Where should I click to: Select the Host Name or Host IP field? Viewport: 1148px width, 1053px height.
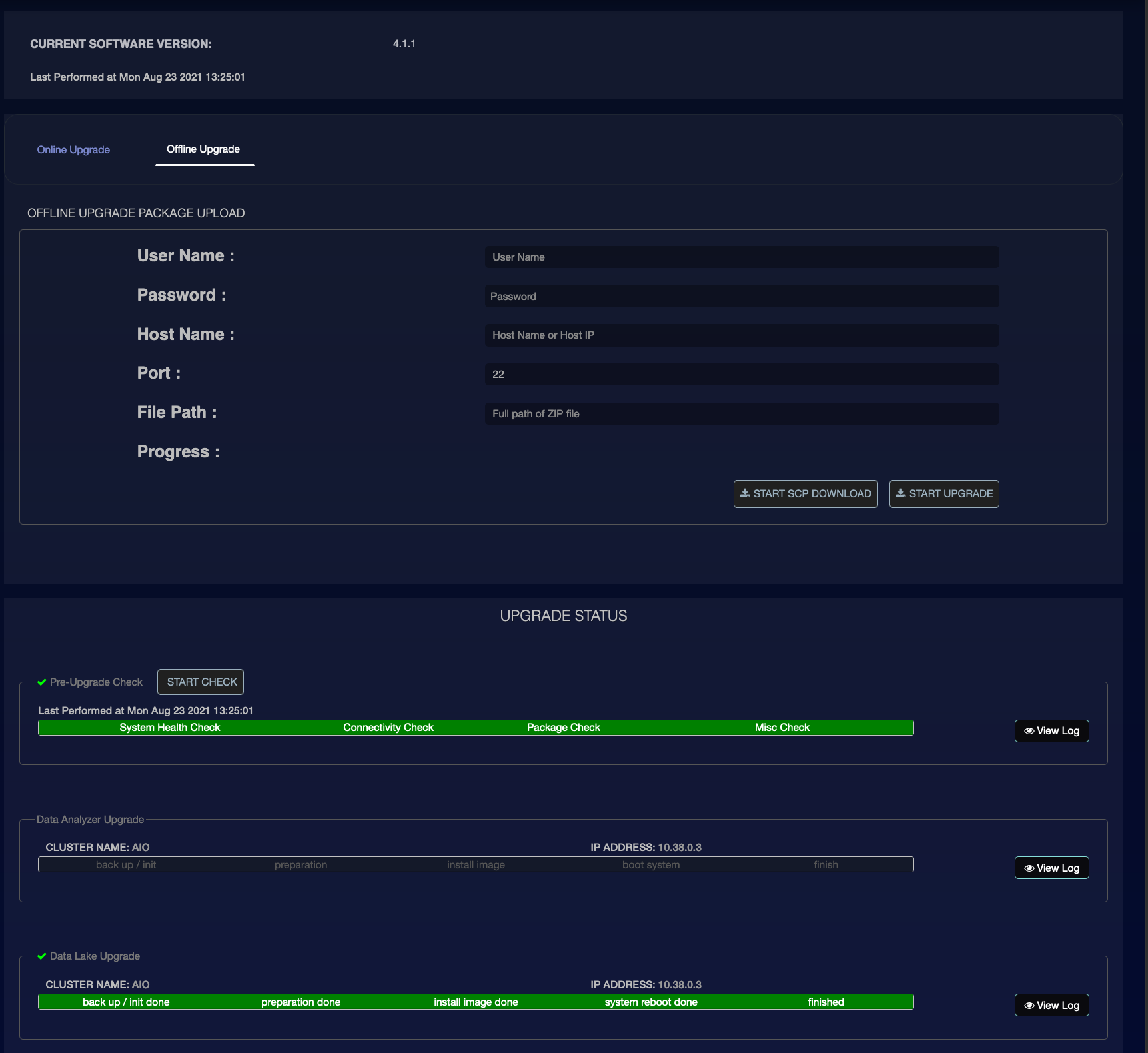click(x=741, y=335)
